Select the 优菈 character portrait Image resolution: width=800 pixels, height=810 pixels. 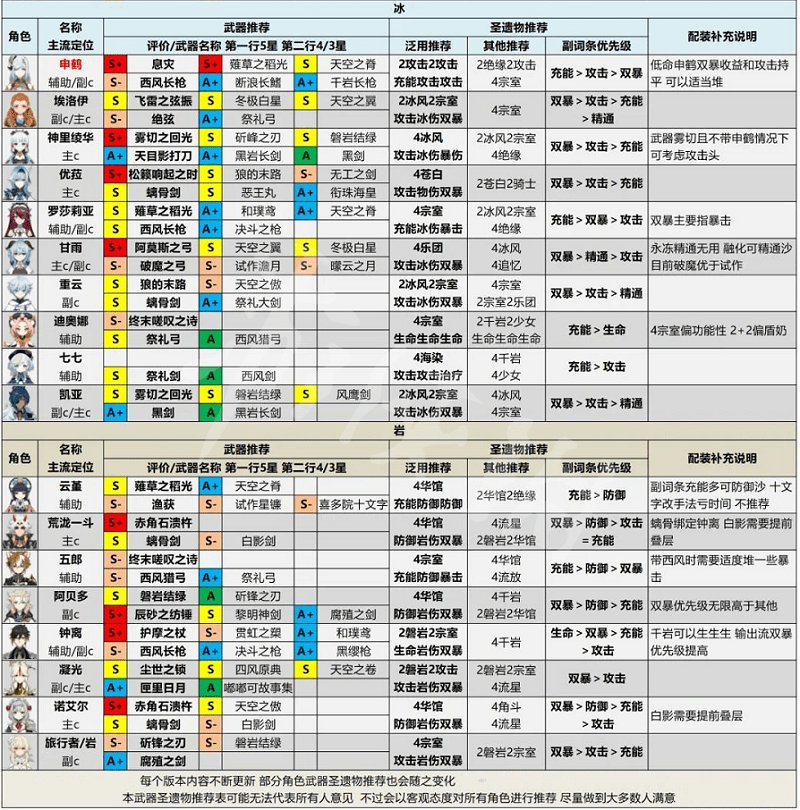coord(20,183)
